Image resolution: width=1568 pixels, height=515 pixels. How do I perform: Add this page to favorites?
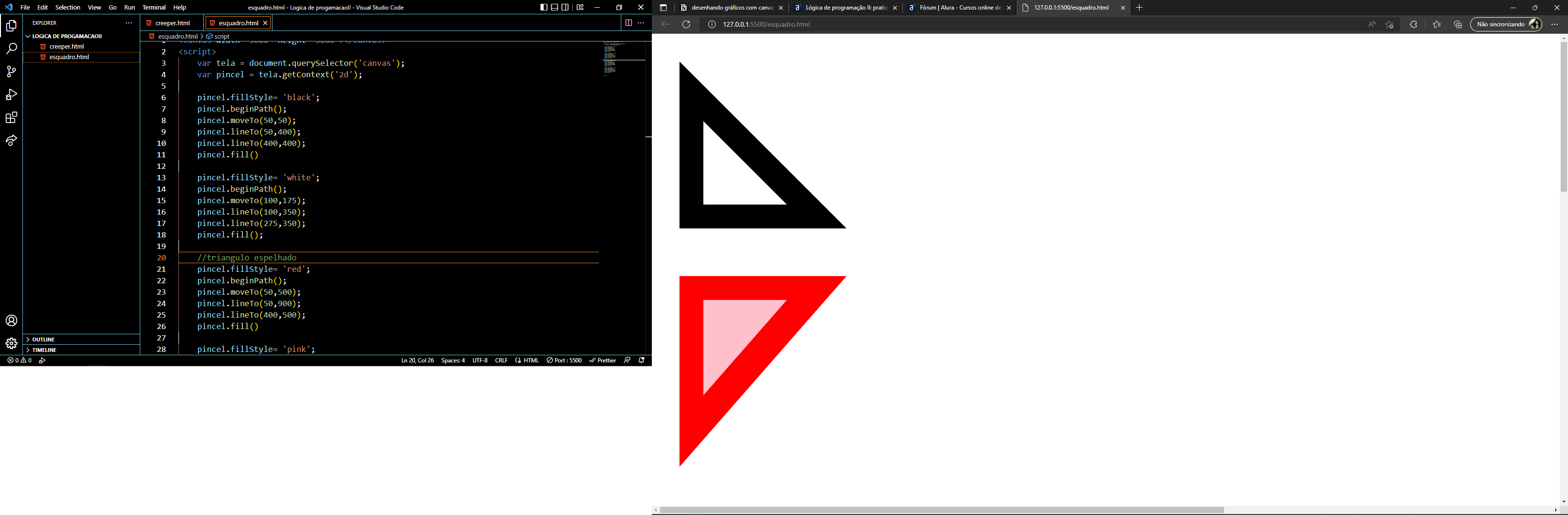click(x=1389, y=24)
